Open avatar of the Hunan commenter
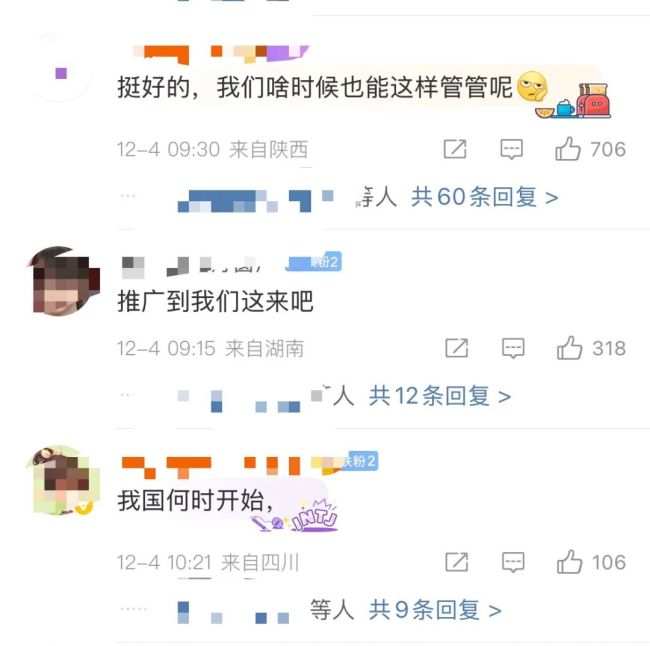650x646 pixels. [x=63, y=281]
